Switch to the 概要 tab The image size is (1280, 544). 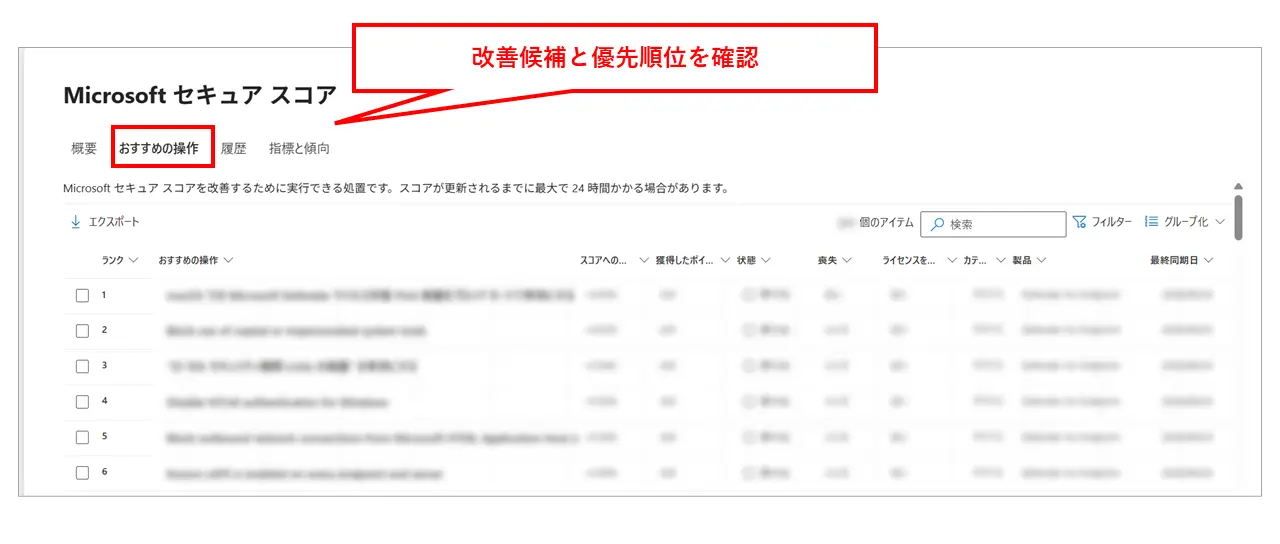click(84, 148)
